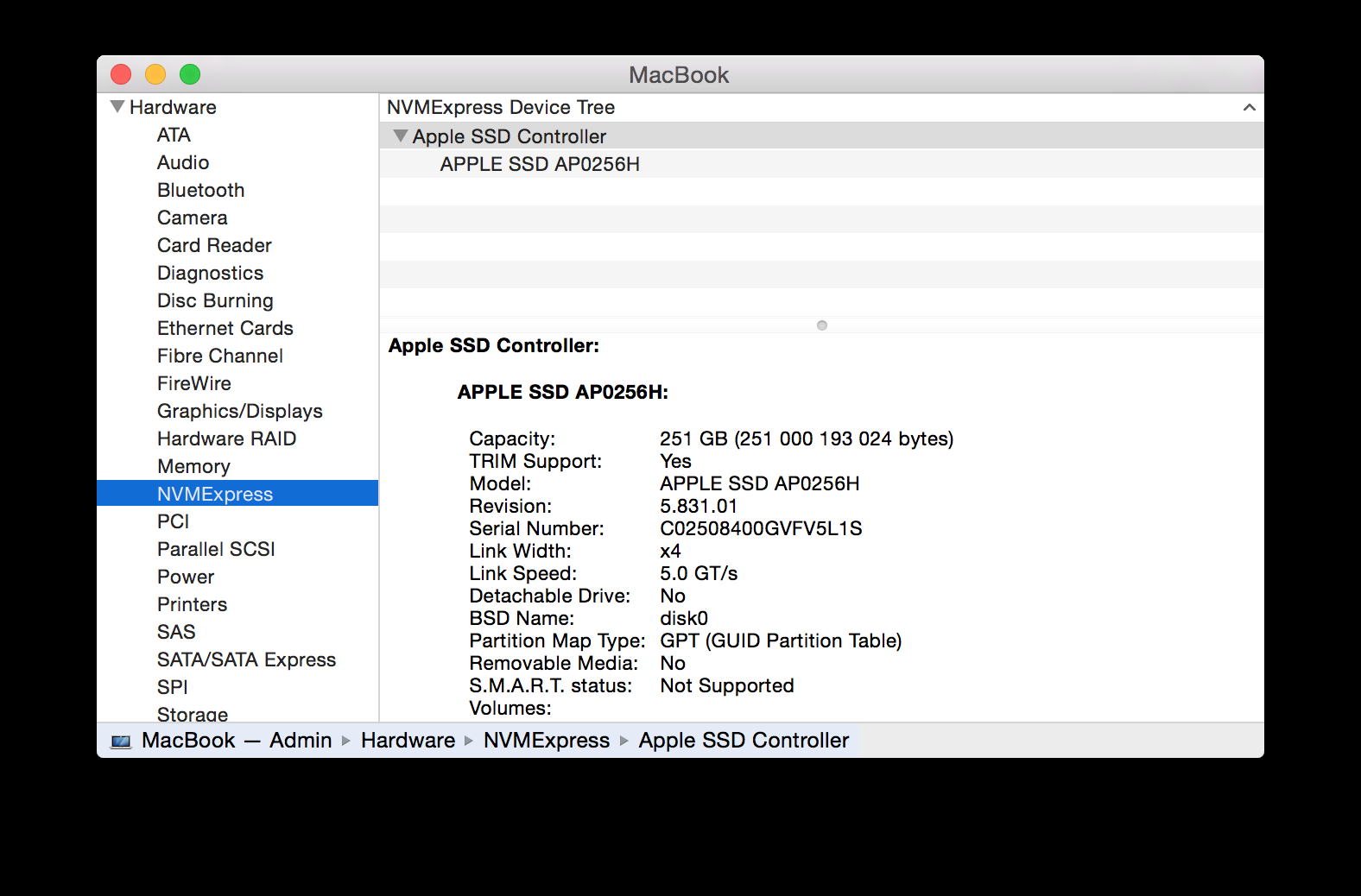The image size is (1361, 896).
Task: Click the capacity value '251 GB (251 000 193 024 bytes)'
Action: (807, 439)
